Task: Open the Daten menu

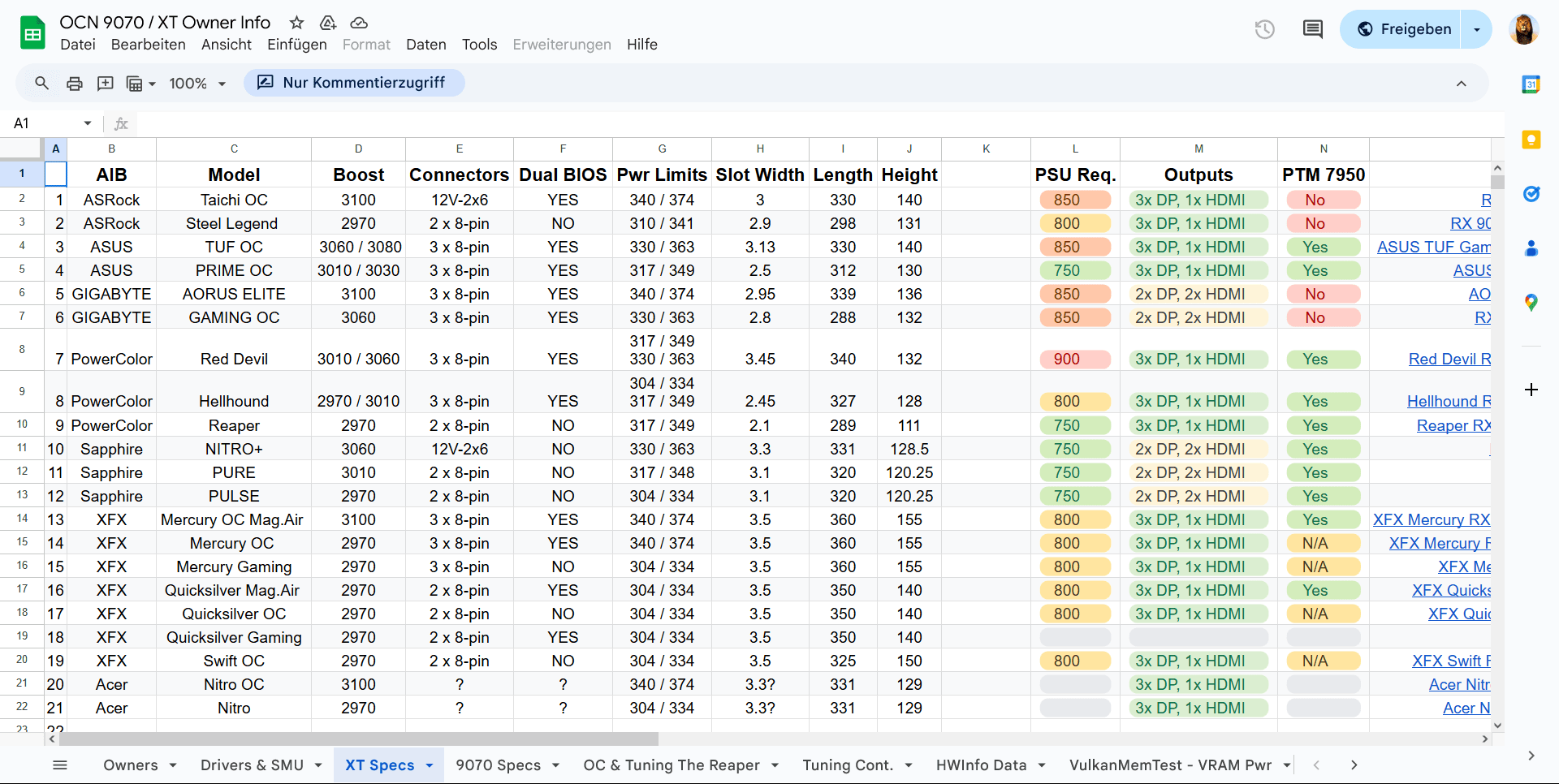Action: pyautogui.click(x=426, y=45)
